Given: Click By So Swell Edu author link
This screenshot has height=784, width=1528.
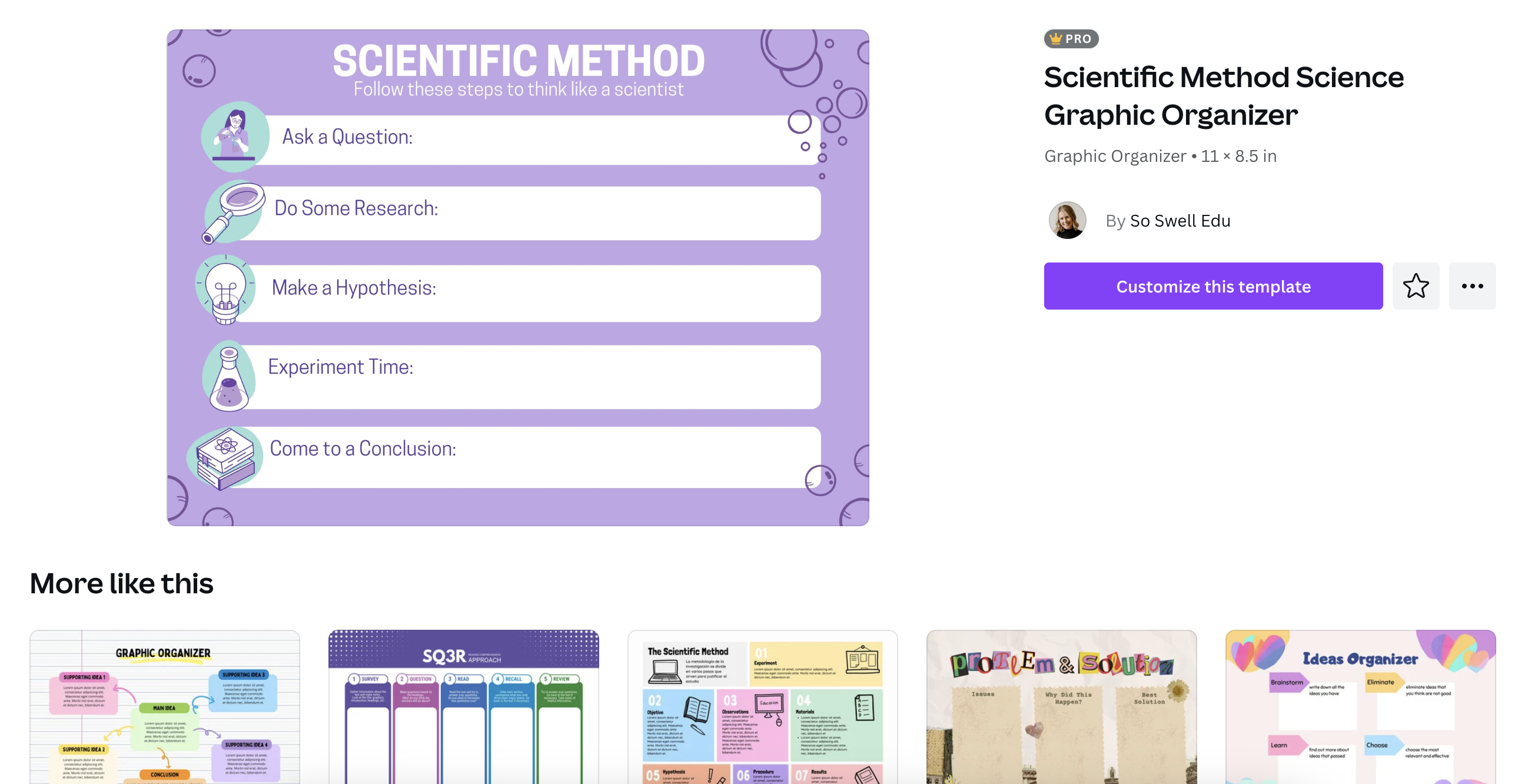Looking at the screenshot, I should [x=1179, y=220].
